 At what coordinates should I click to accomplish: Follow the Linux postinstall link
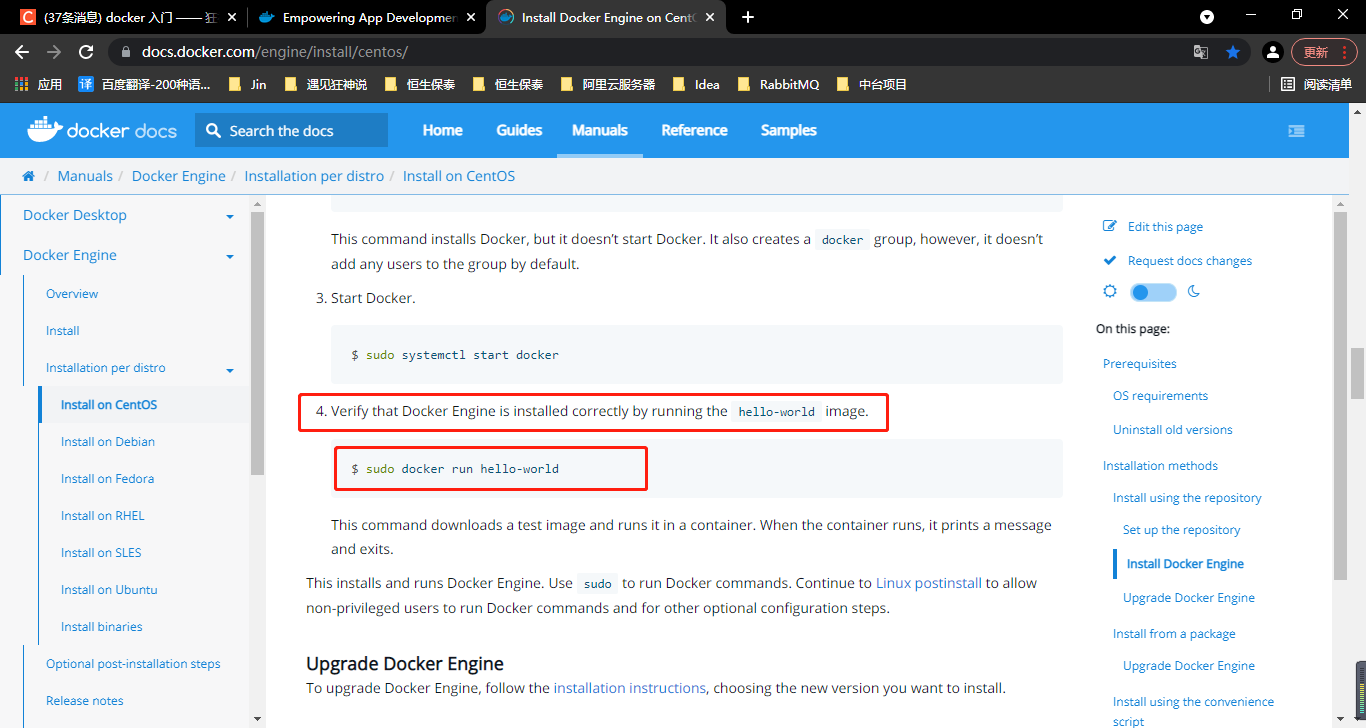928,583
